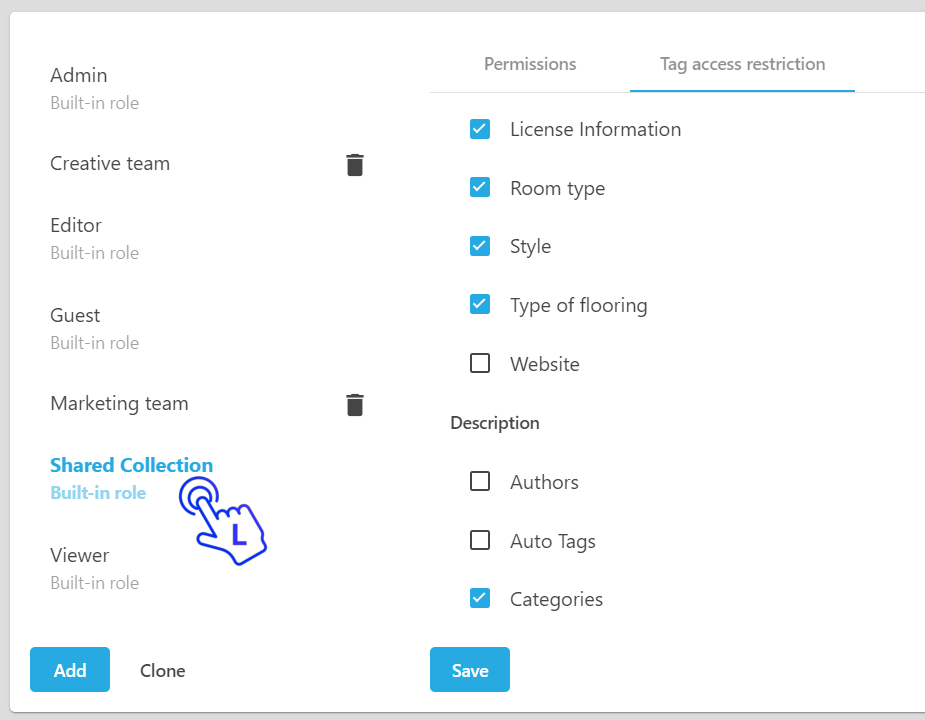Uncheck Type of flooring checkbox

[x=480, y=305]
